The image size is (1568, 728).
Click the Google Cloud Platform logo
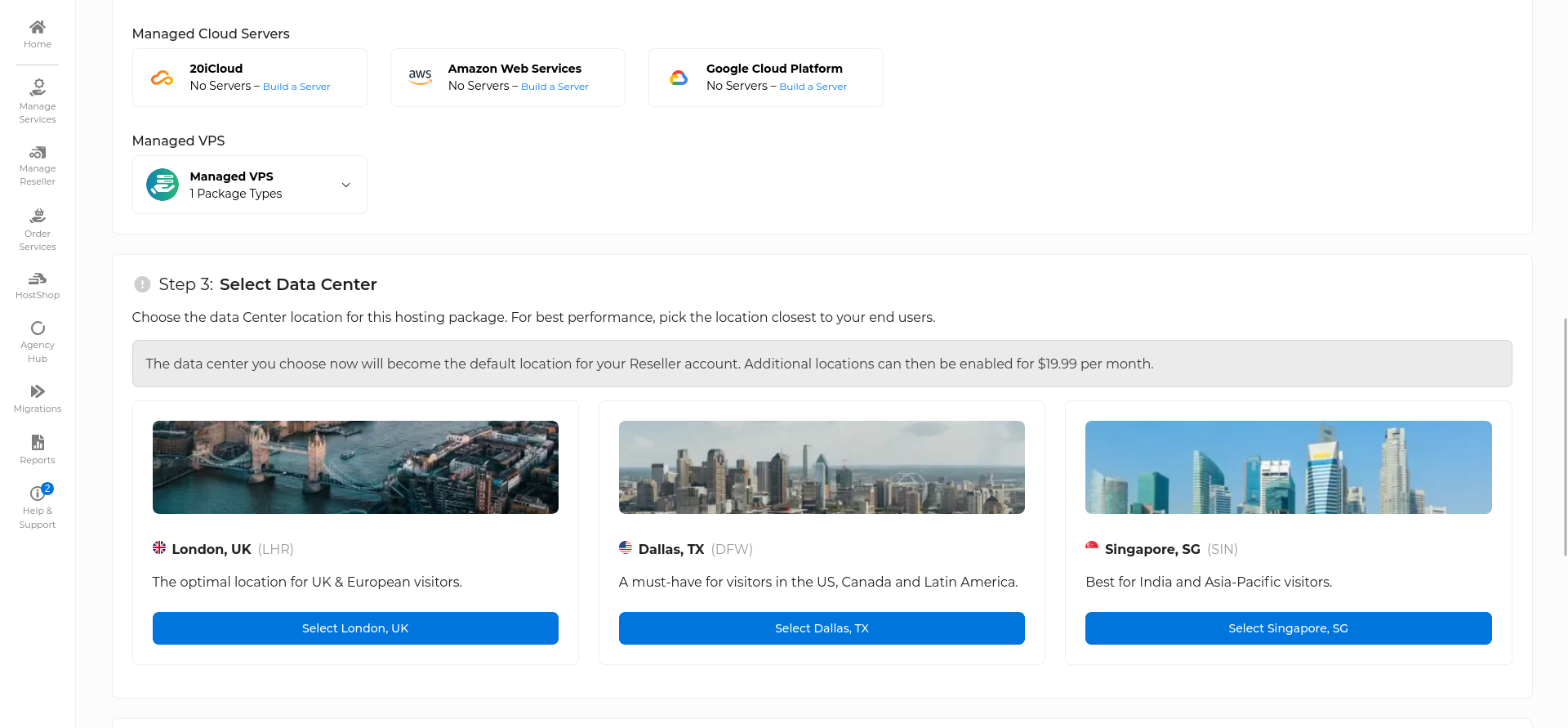tap(679, 78)
